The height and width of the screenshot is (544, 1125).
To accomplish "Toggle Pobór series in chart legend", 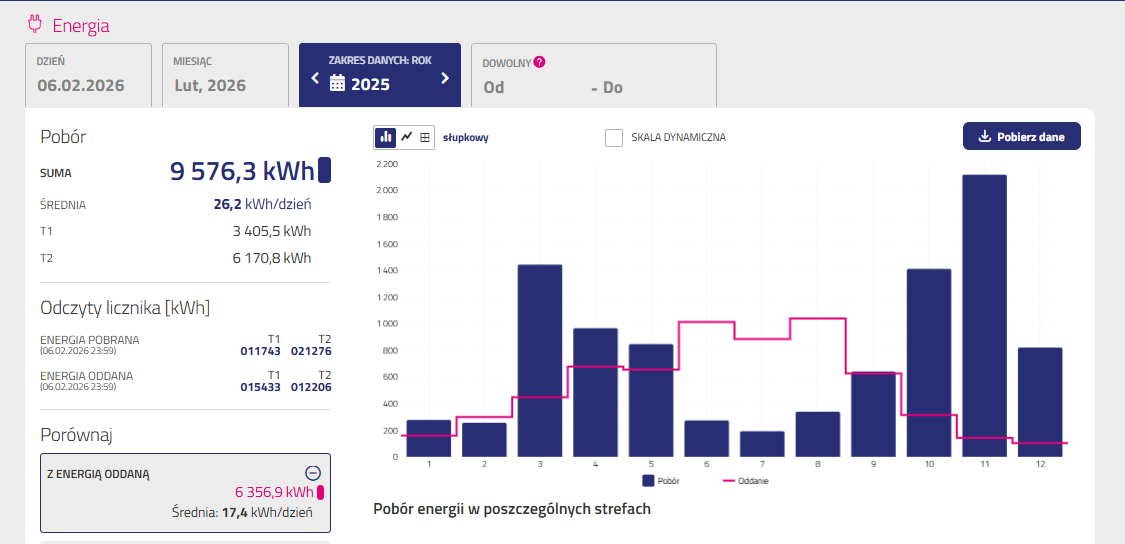I will click(660, 481).
